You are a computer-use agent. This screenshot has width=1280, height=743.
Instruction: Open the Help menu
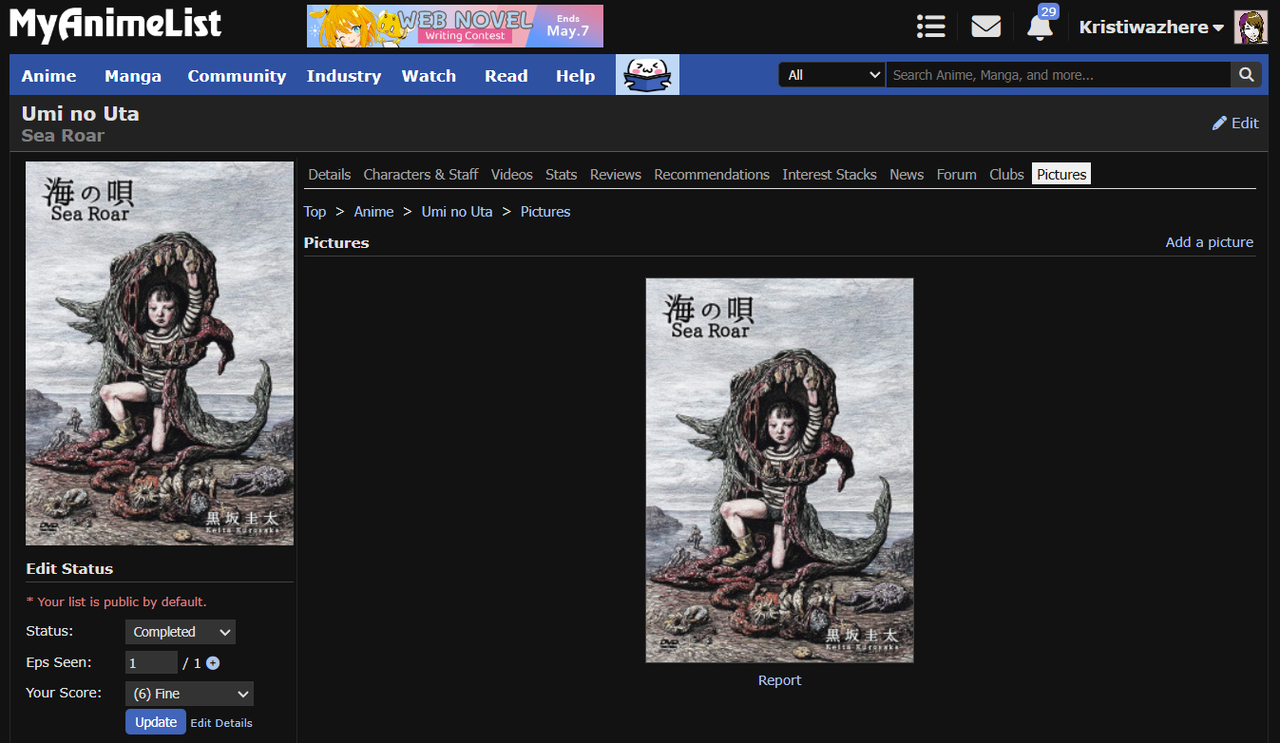click(575, 76)
